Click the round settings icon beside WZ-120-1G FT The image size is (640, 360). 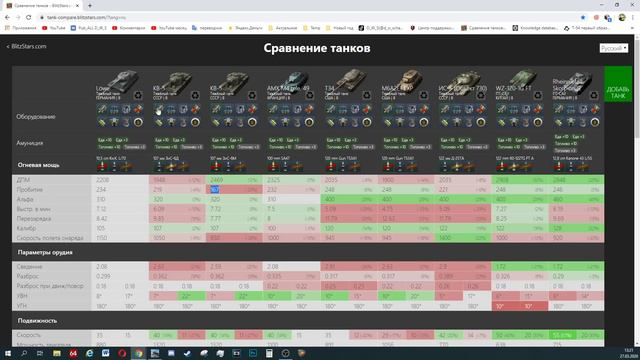tap(538, 95)
